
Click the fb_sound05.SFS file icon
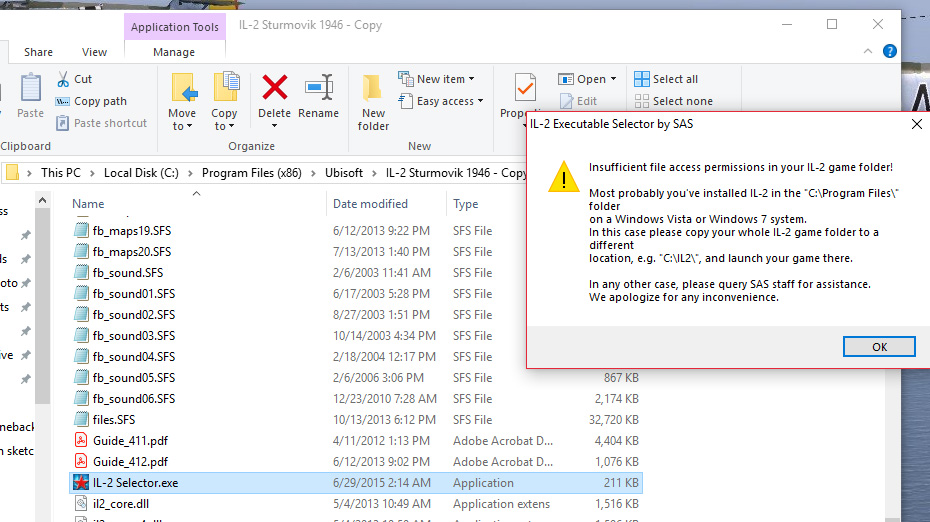click(81, 377)
